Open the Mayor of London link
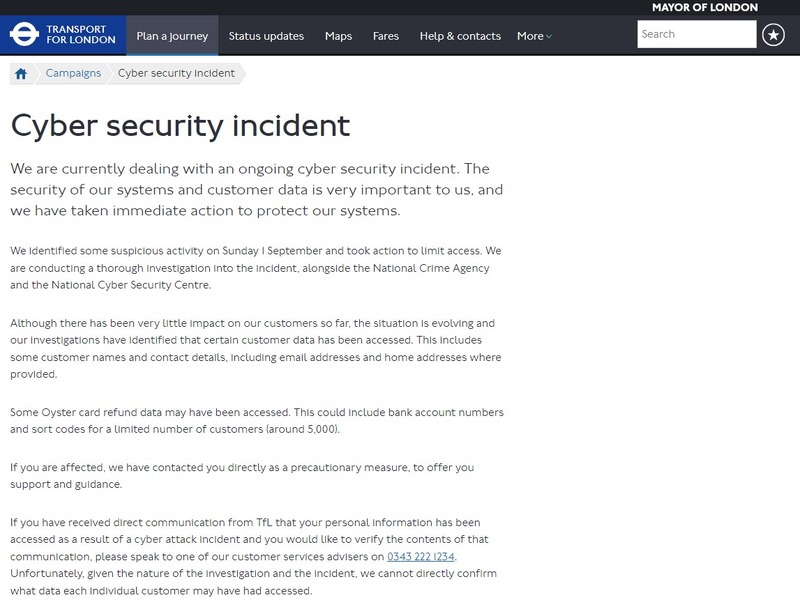The width and height of the screenshot is (800, 600). pyautogui.click(x=704, y=7)
